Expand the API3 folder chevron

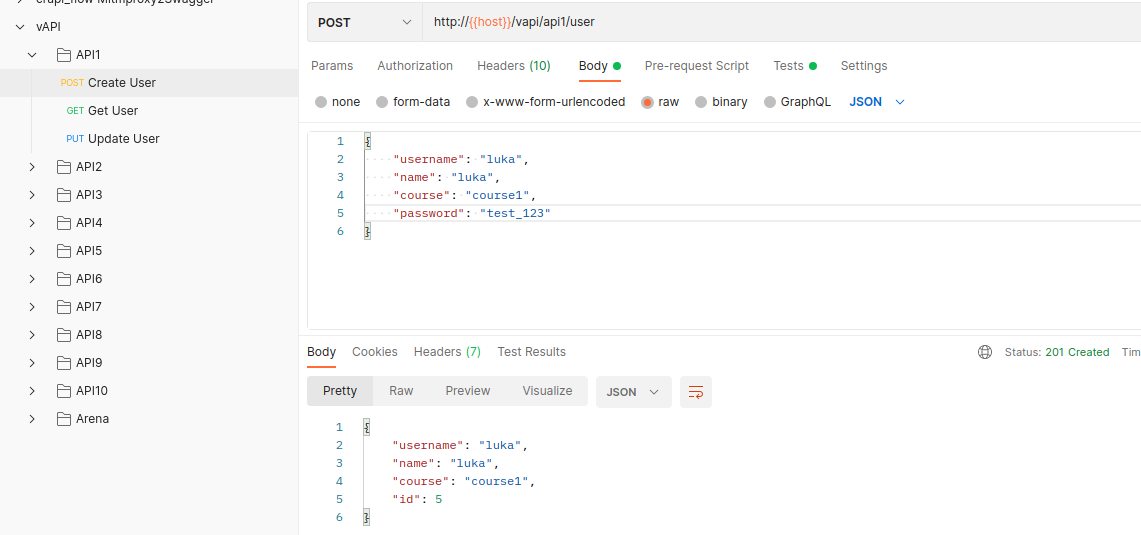click(32, 195)
